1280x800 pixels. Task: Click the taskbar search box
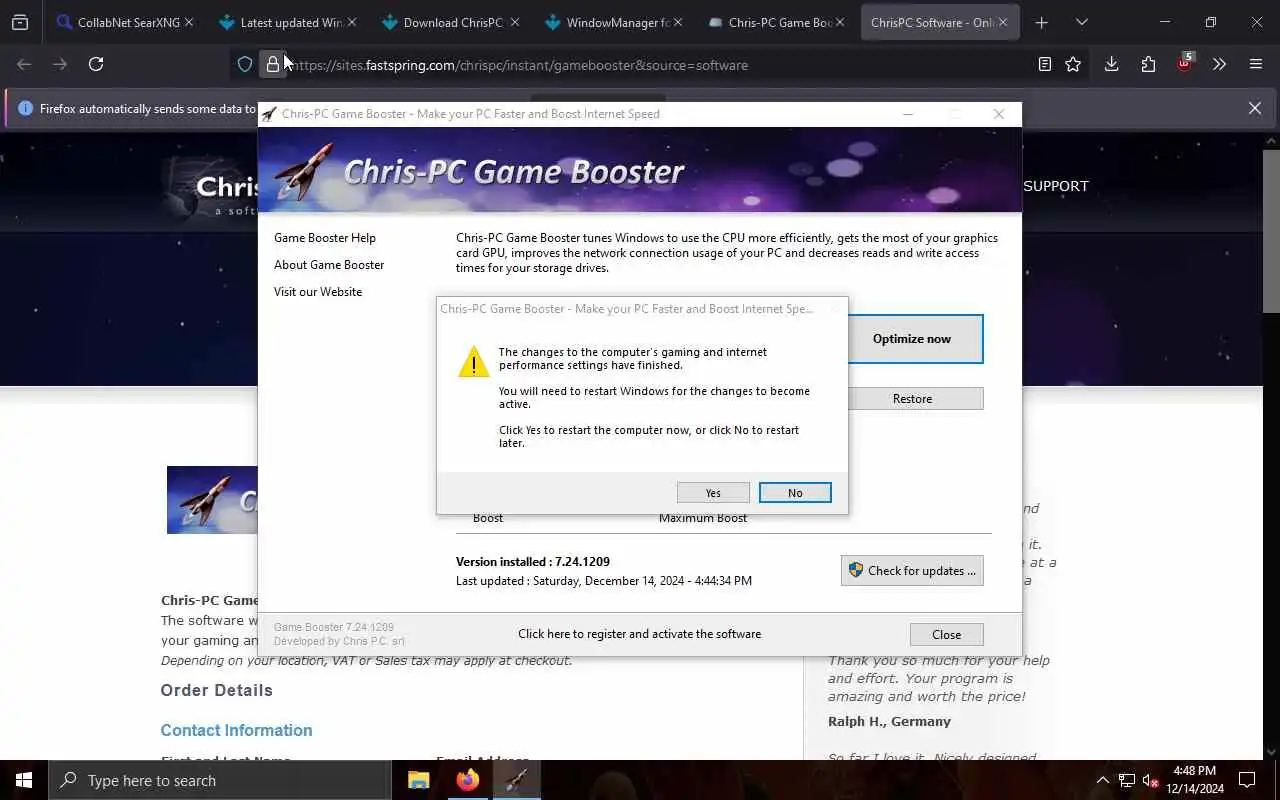click(220, 780)
